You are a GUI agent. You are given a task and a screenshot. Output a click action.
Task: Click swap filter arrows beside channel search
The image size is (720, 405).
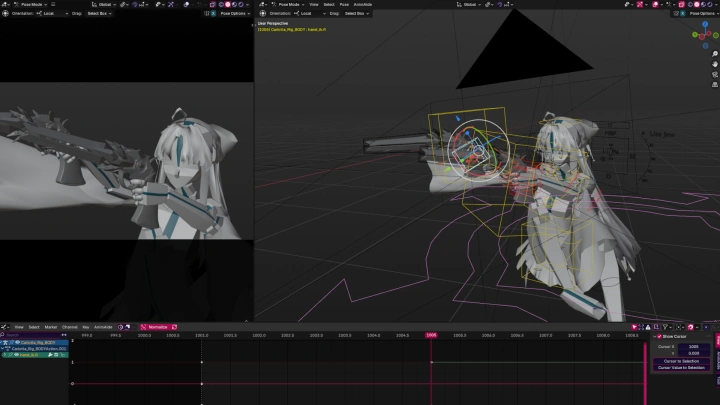point(64,335)
